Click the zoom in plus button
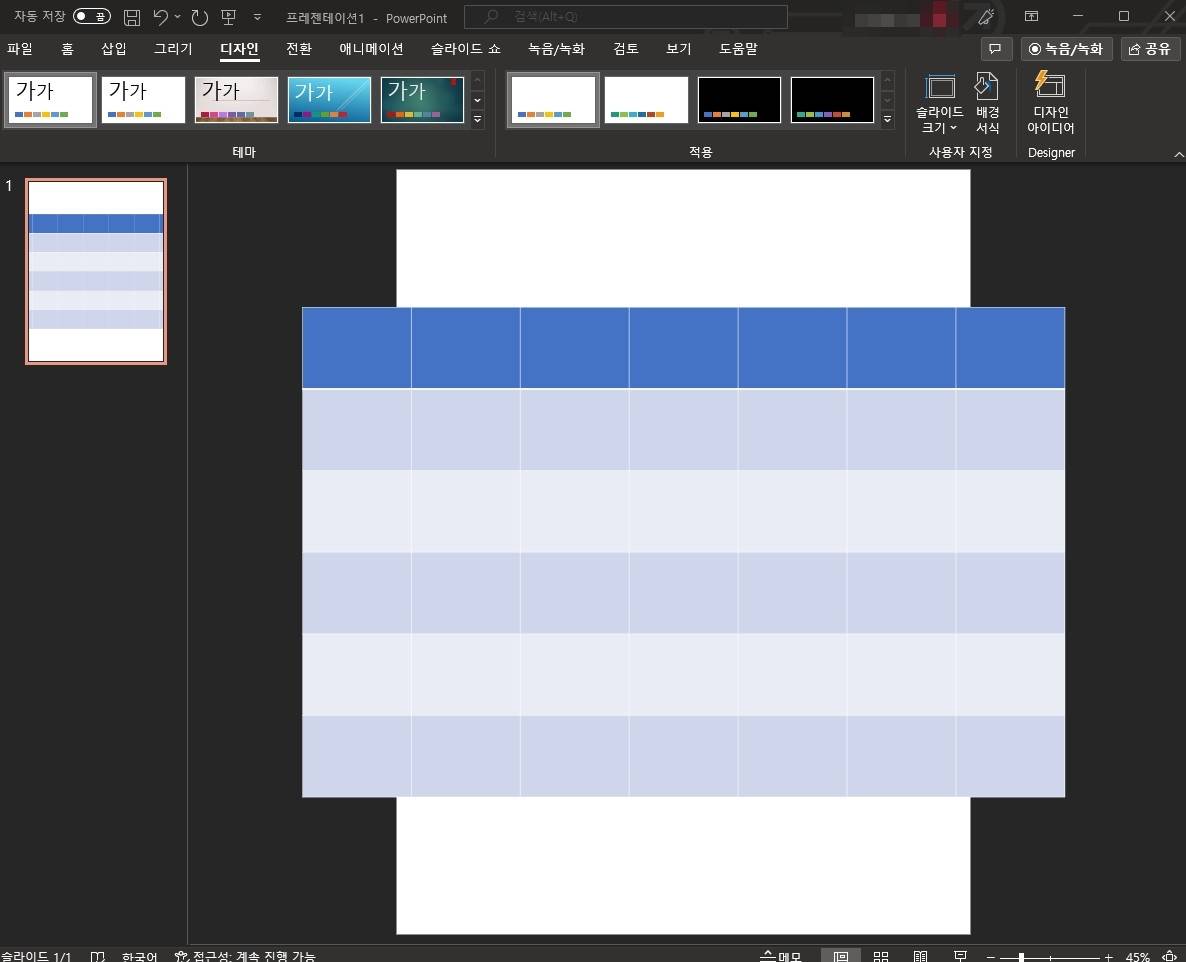 (1108, 957)
